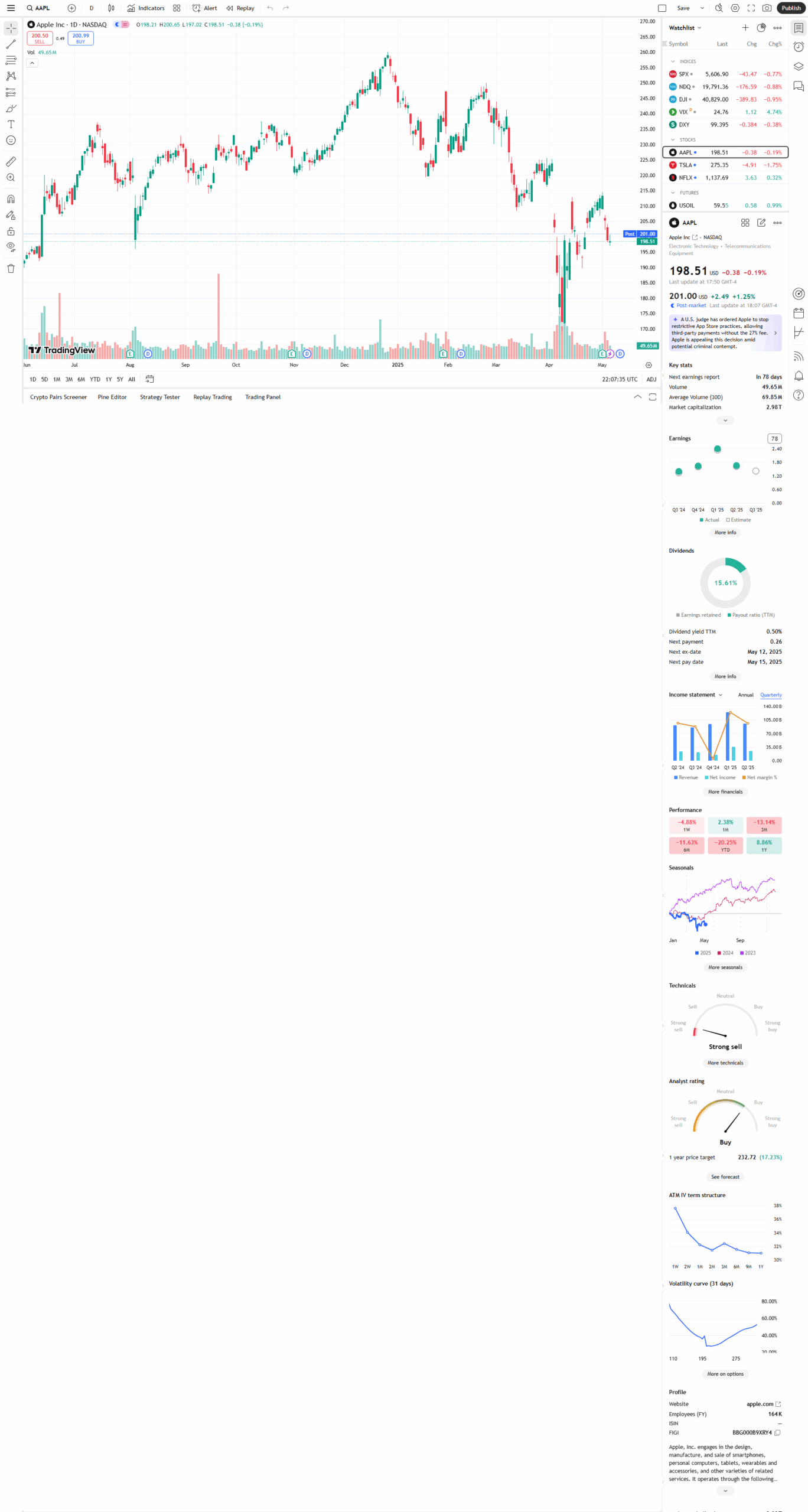Add symbol to watchlist with plus icon
Viewport: 808px width, 1512px height.
tap(745, 28)
